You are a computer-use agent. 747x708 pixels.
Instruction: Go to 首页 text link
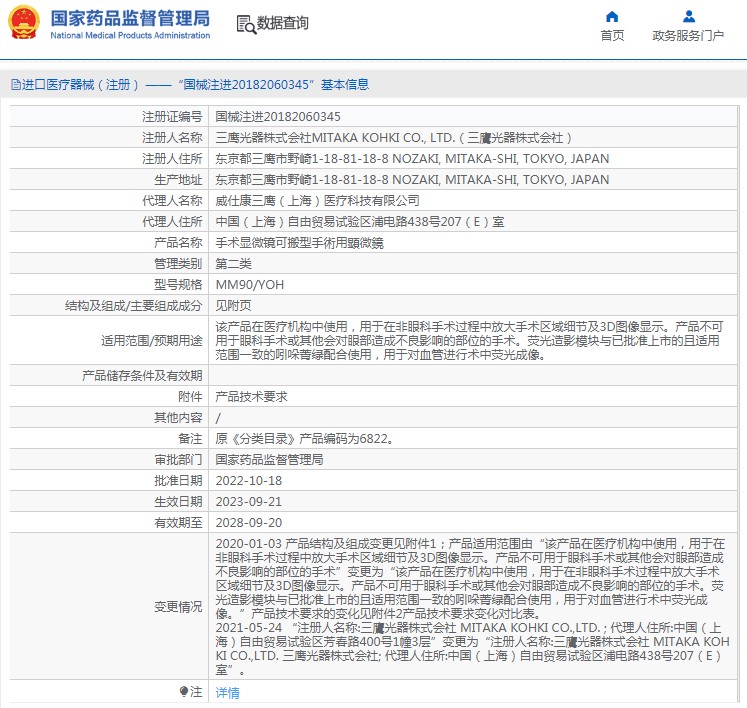pyautogui.click(x=612, y=36)
